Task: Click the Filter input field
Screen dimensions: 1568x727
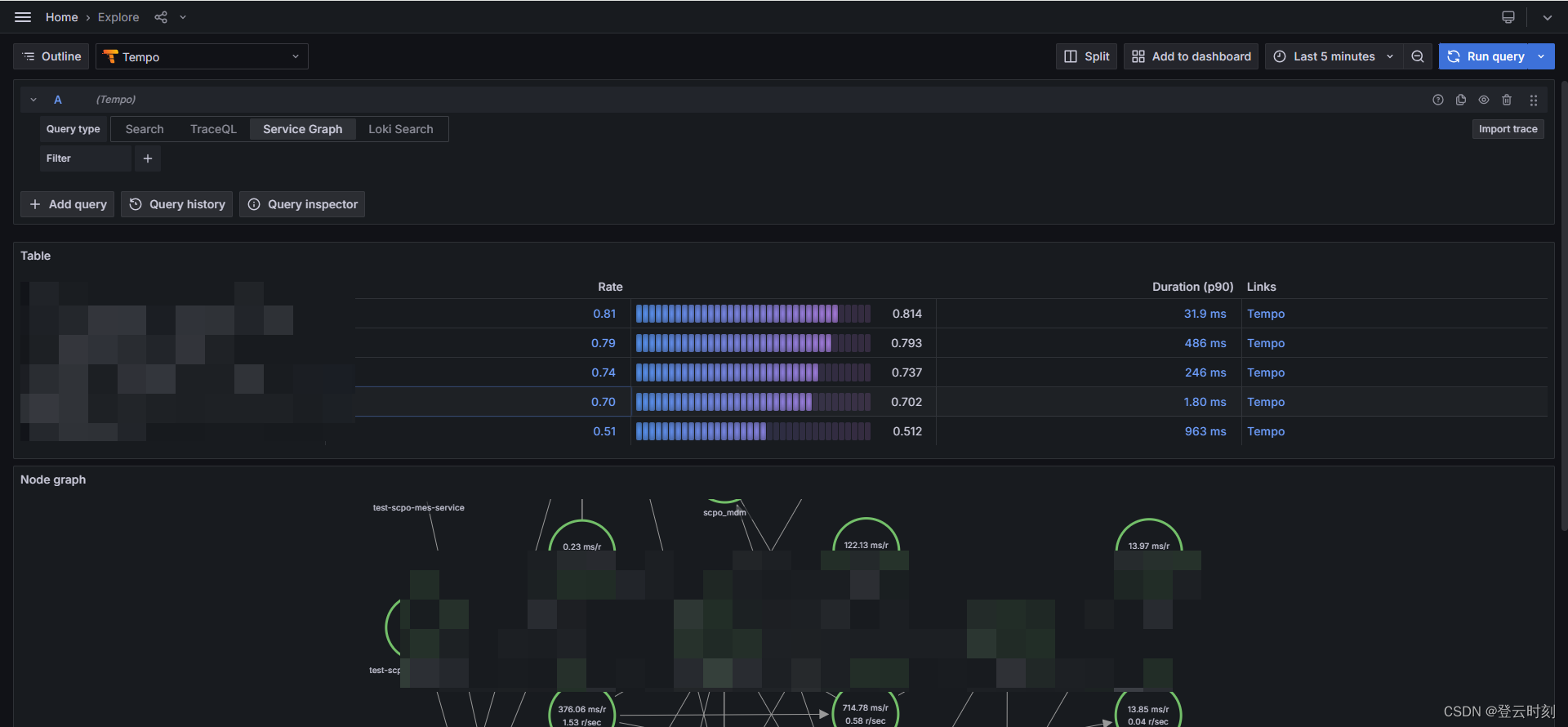Action: (86, 158)
